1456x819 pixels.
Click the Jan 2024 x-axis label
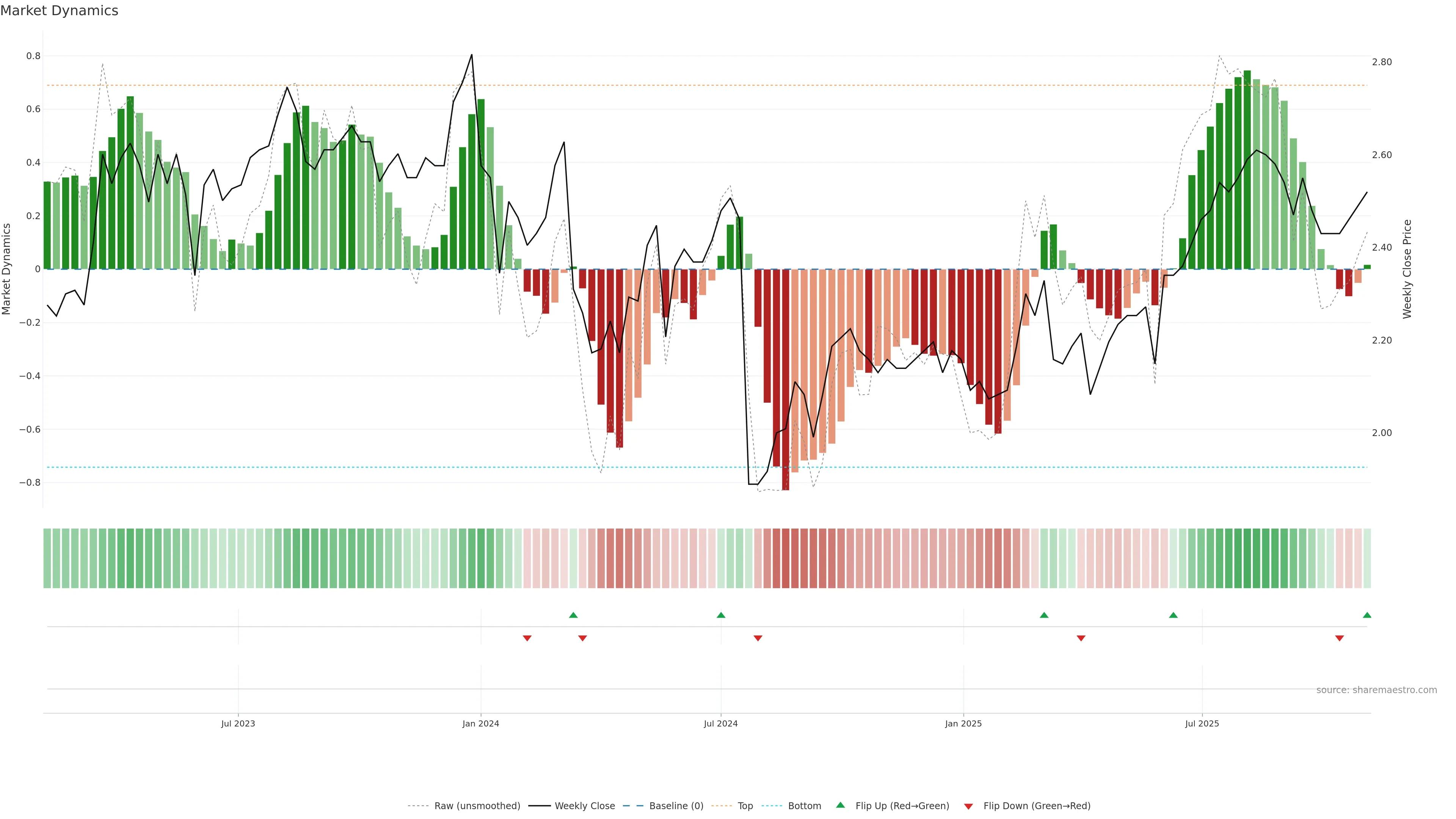pyautogui.click(x=480, y=723)
